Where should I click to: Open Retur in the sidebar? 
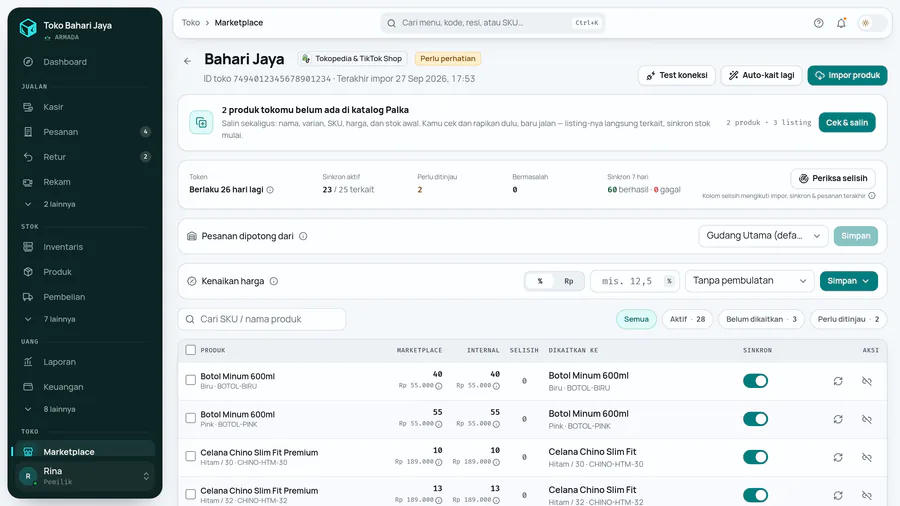(x=85, y=157)
